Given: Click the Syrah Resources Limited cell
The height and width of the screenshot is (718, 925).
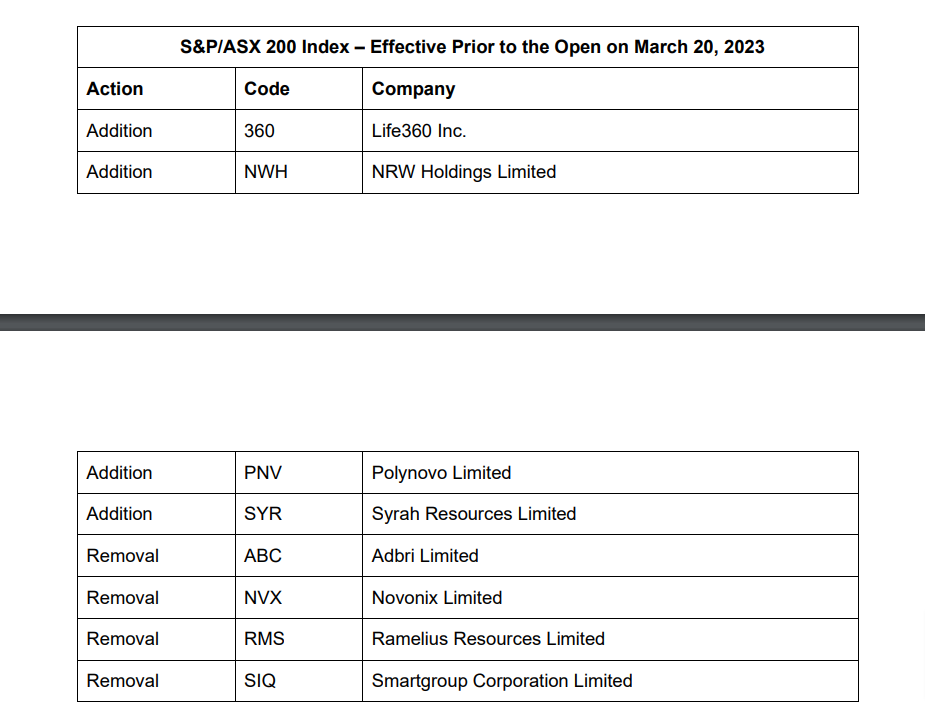Looking at the screenshot, I should pos(473,514).
